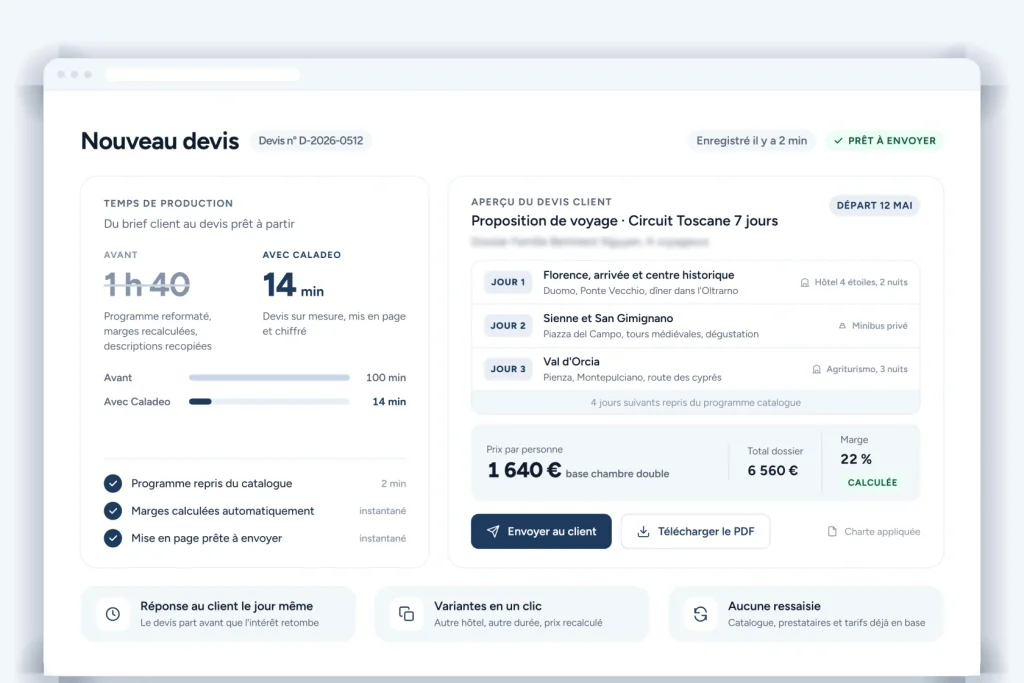The width and height of the screenshot is (1024, 683).
Task: Click the JOUR 2 label chip
Action: point(508,325)
